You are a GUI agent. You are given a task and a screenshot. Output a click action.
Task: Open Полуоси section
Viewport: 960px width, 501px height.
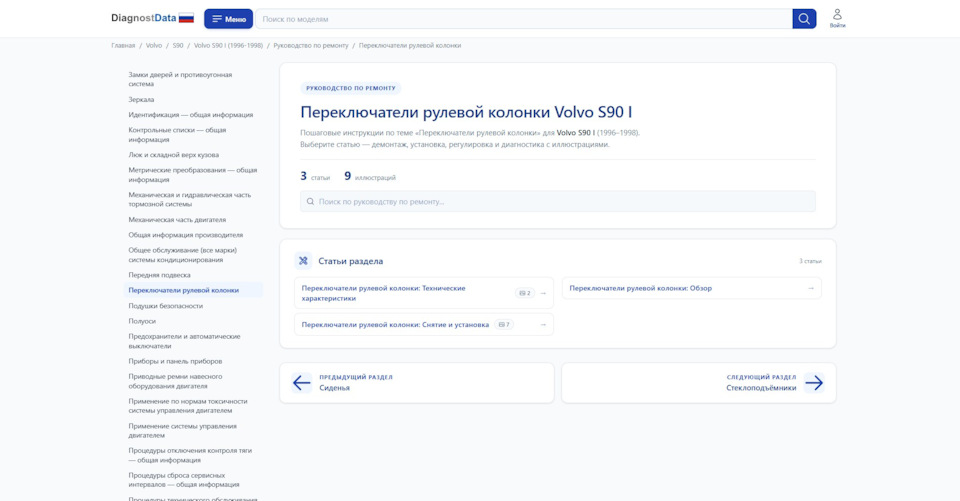click(x=193, y=321)
